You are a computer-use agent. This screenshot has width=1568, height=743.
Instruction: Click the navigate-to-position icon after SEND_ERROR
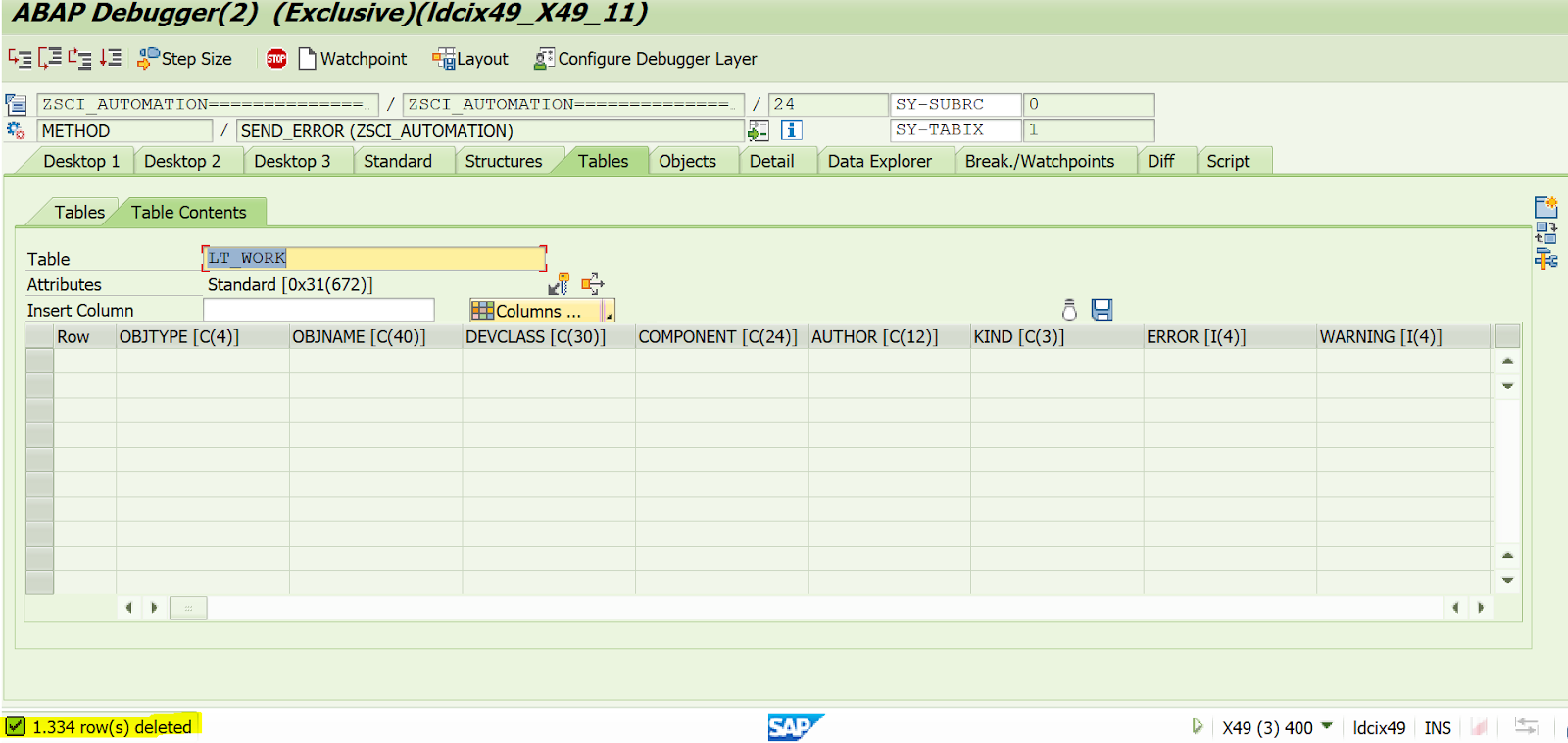[759, 129]
